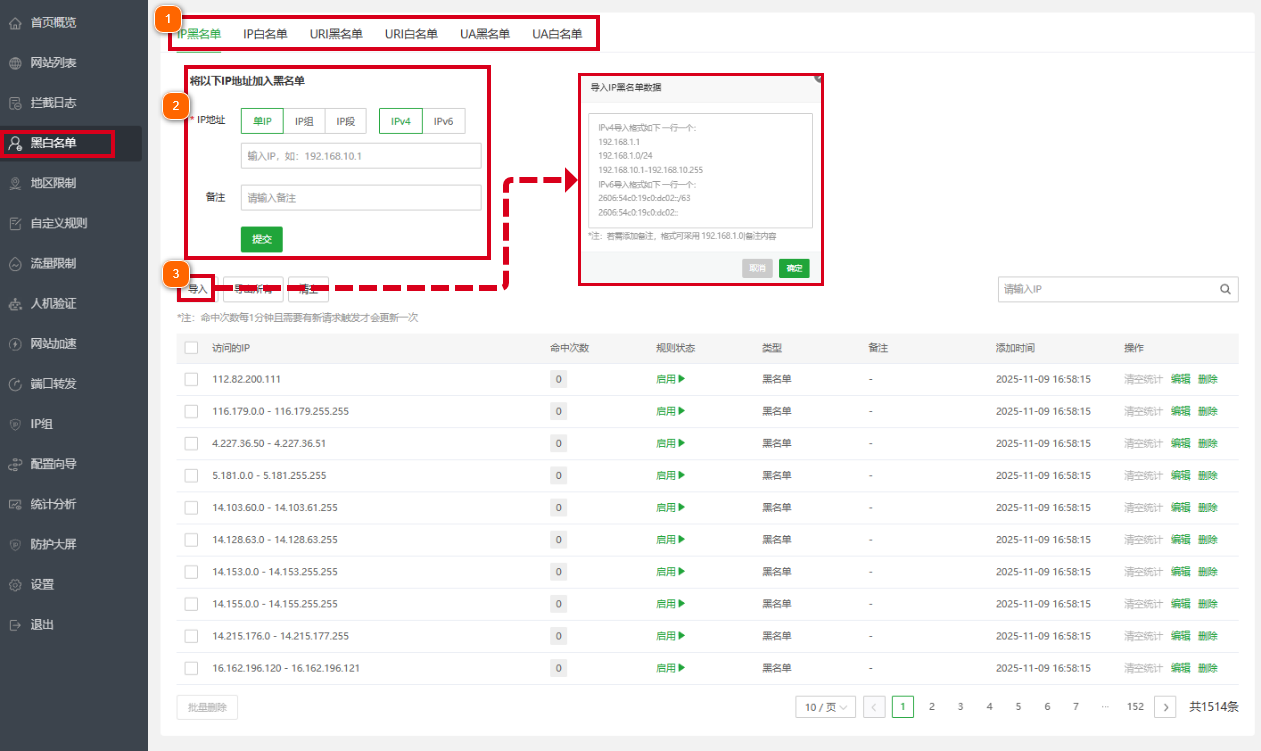Click the 导出所有 export button

[253, 290]
